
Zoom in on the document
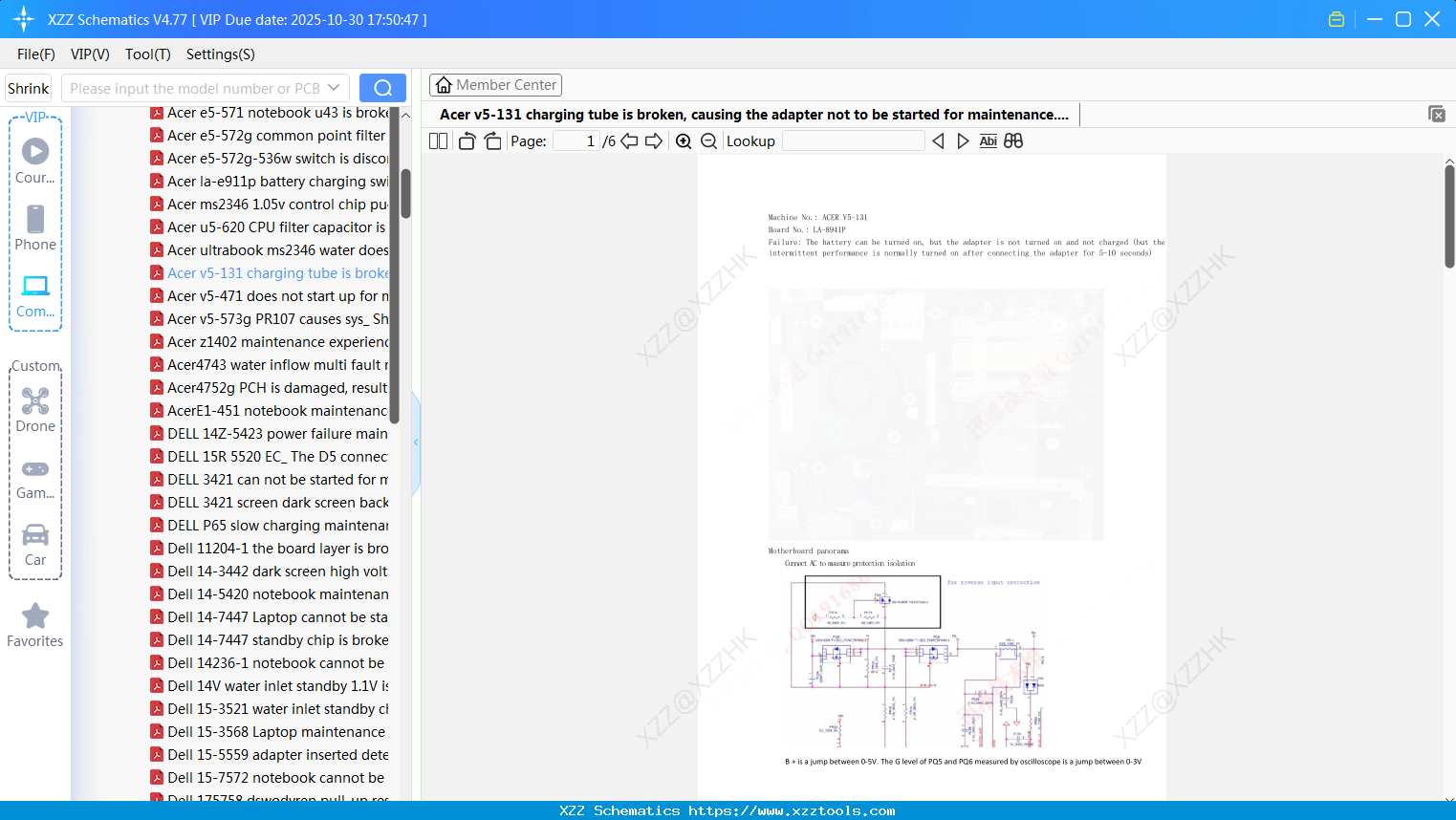(x=684, y=141)
